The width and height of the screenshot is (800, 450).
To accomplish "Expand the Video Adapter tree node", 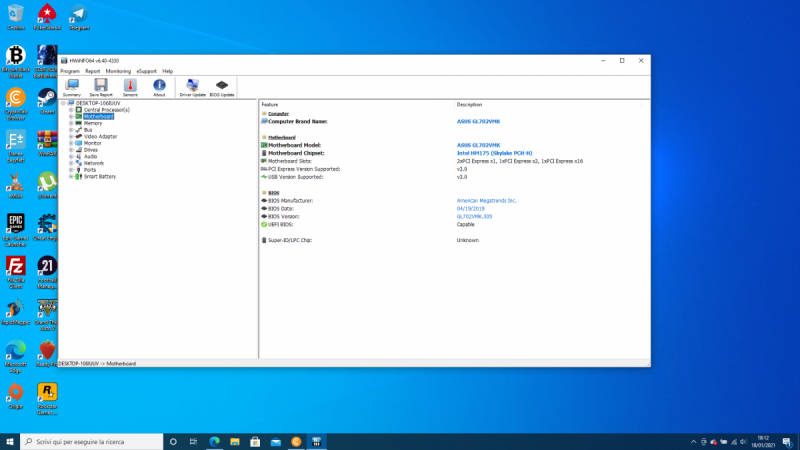I will (x=71, y=136).
